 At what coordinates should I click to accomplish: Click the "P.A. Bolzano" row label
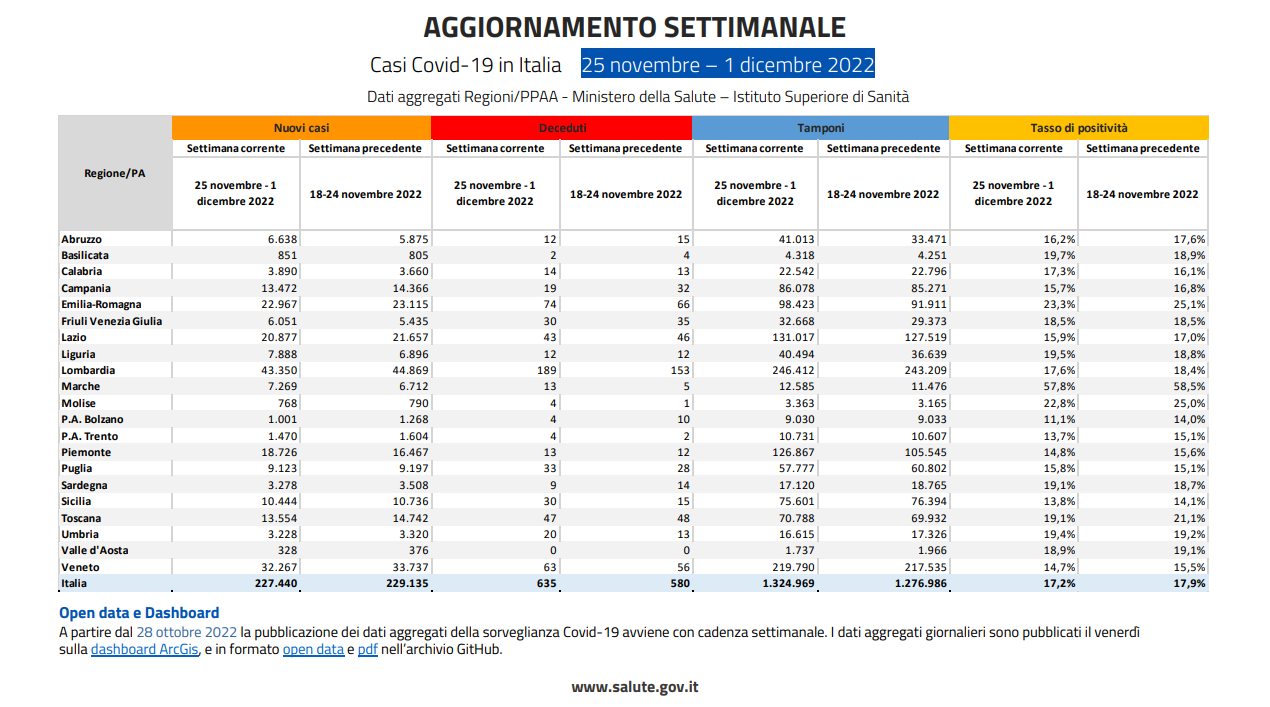pos(92,419)
